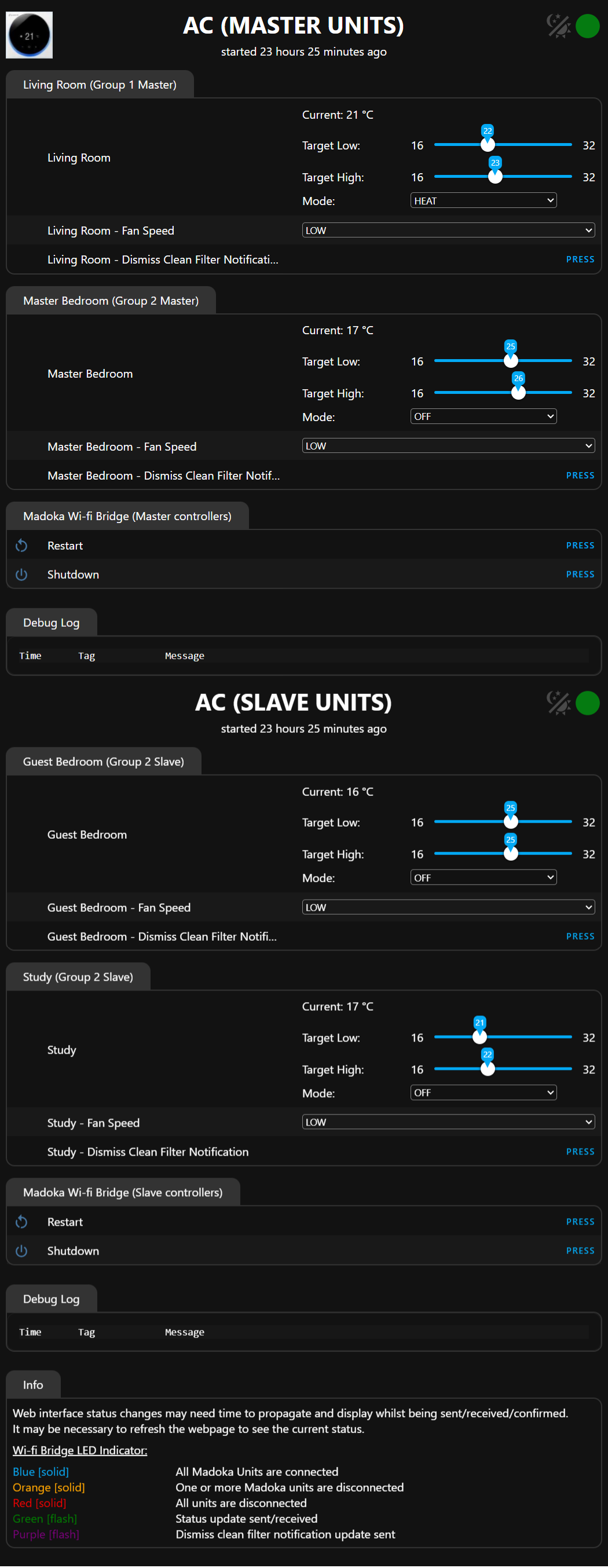Select Study (Group 2 Slave) tab

pyautogui.click(x=78, y=977)
